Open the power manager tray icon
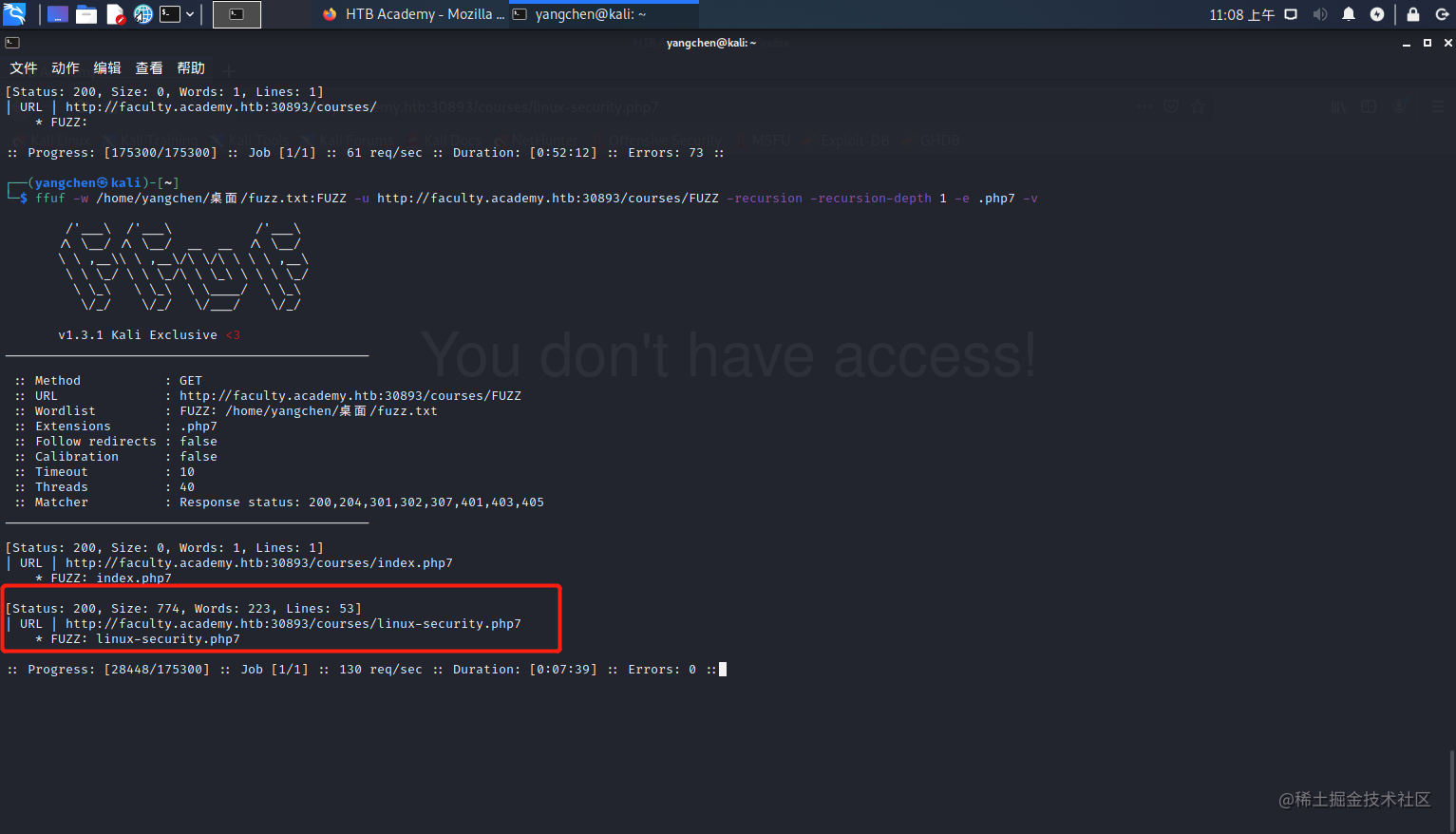 coord(1377,14)
